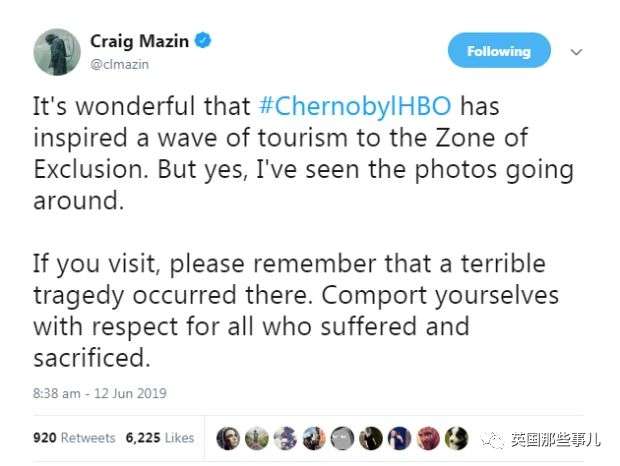Click the last liker avatar in the row

(457, 437)
